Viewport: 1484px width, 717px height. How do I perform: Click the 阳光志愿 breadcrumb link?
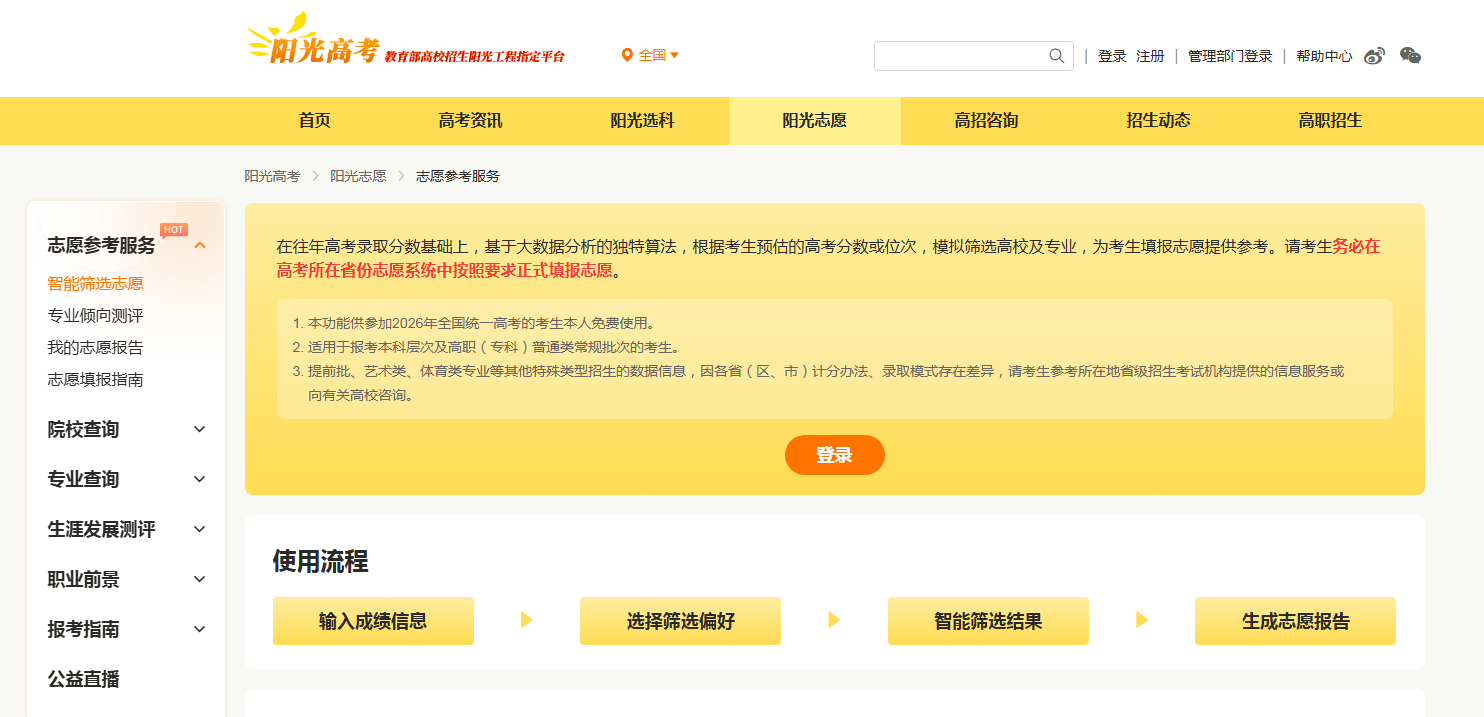(358, 176)
